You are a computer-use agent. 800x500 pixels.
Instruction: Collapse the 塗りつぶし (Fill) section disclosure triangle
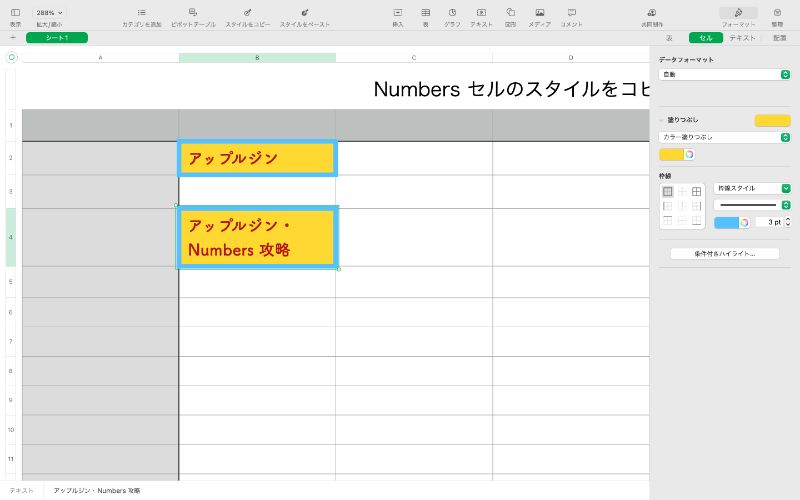pos(661,120)
